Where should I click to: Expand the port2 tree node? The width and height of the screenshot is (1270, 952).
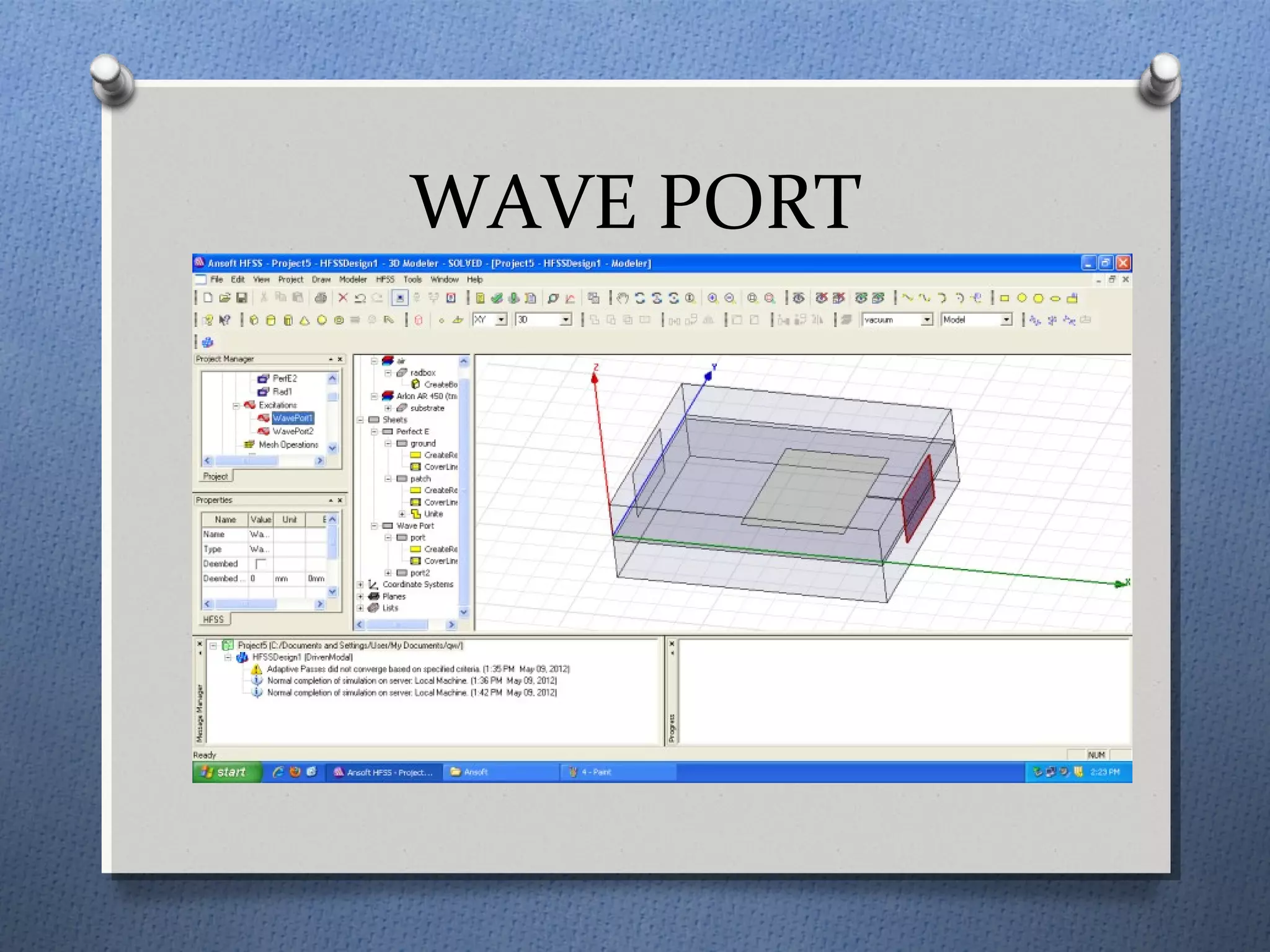point(388,573)
